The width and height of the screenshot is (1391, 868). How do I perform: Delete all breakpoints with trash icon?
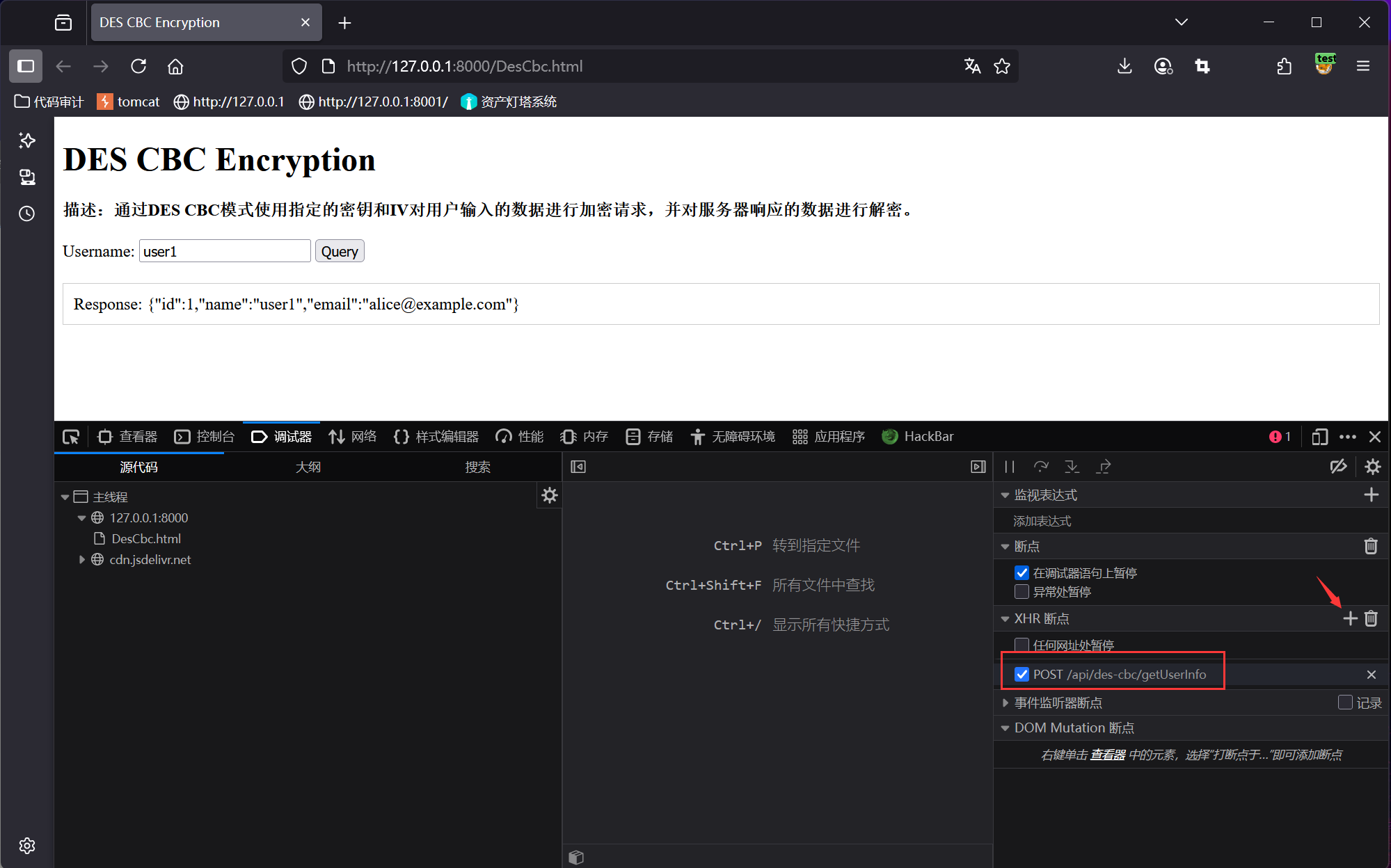pyautogui.click(x=1370, y=546)
